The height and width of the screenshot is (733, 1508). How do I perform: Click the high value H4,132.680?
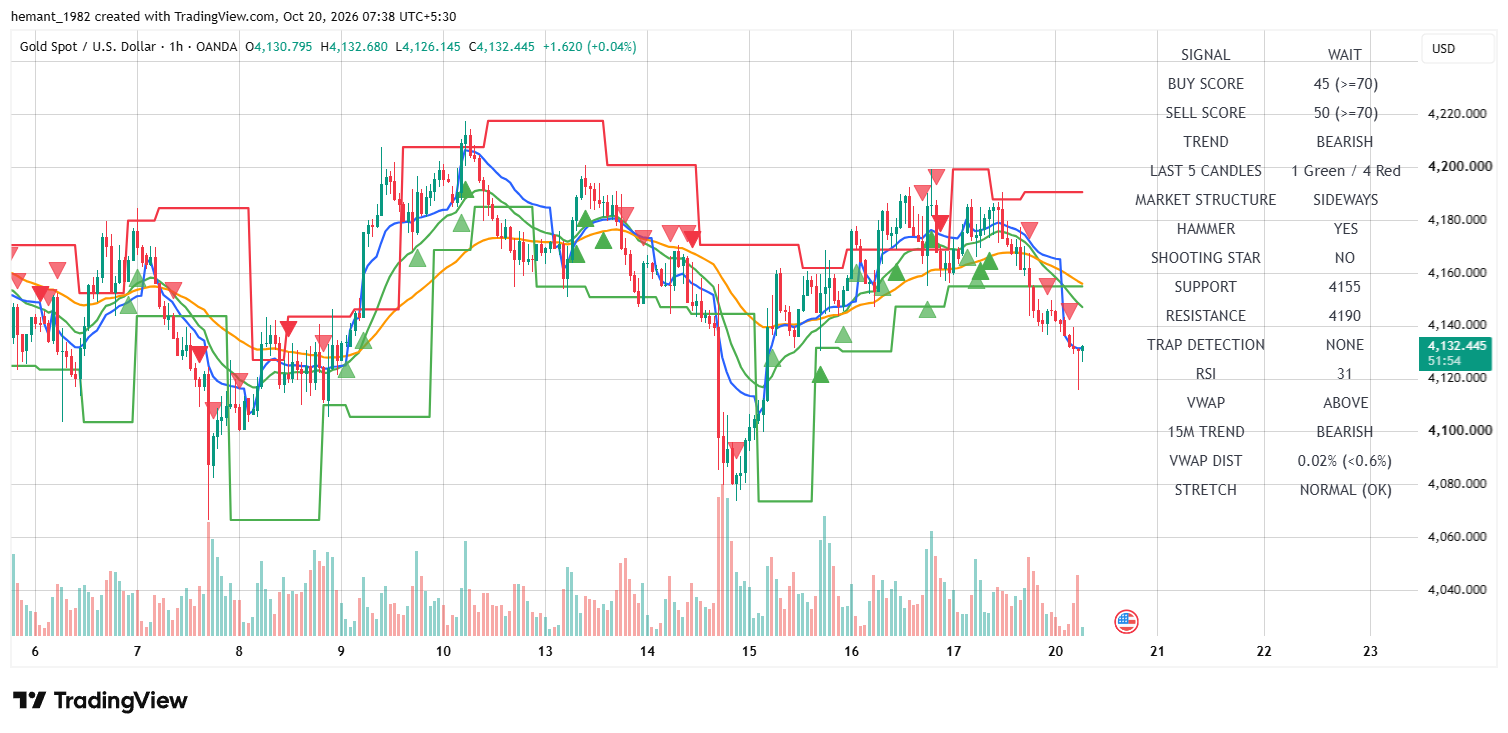354,46
